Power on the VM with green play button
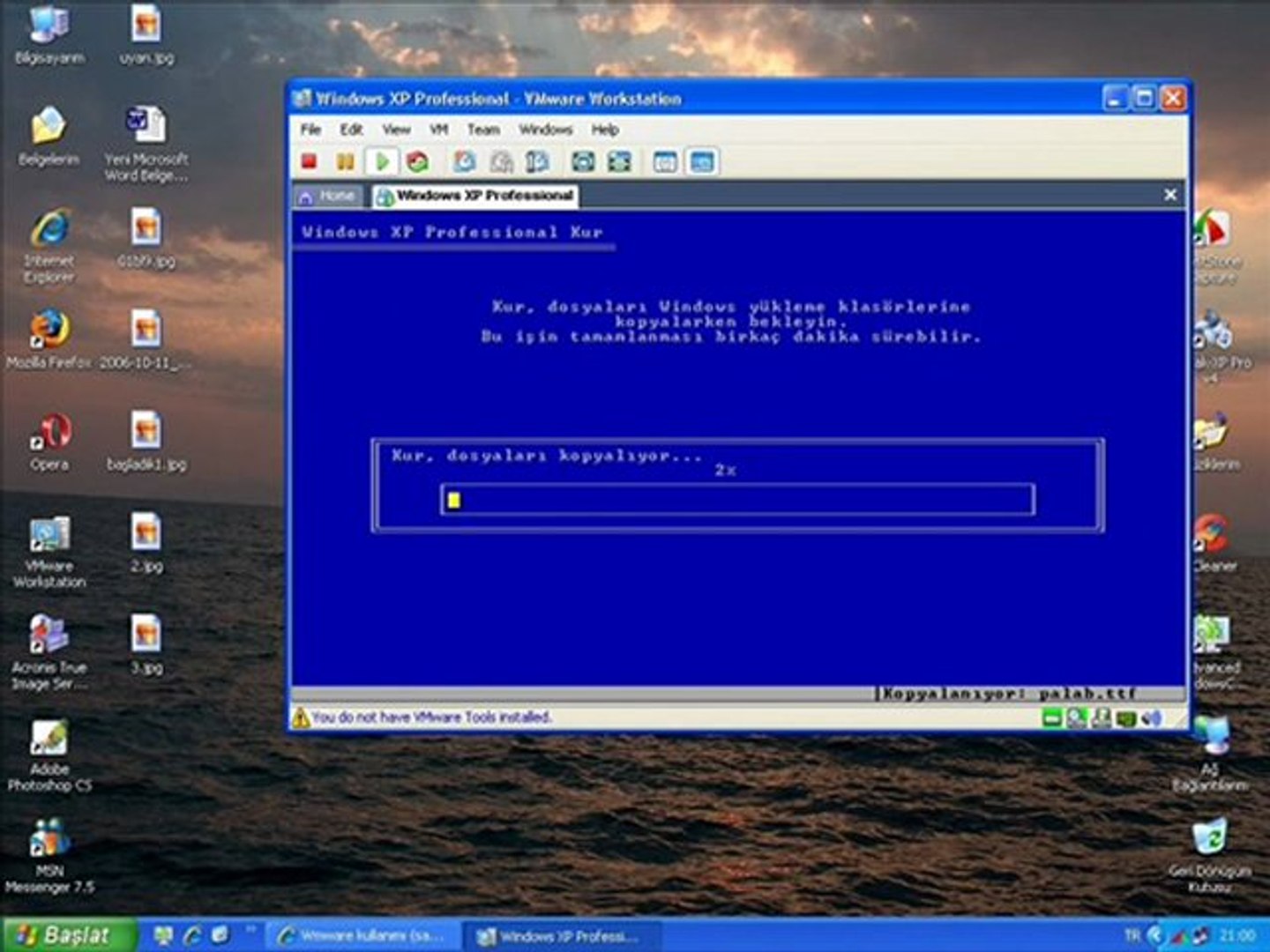The height and width of the screenshot is (952, 1270). (382, 162)
